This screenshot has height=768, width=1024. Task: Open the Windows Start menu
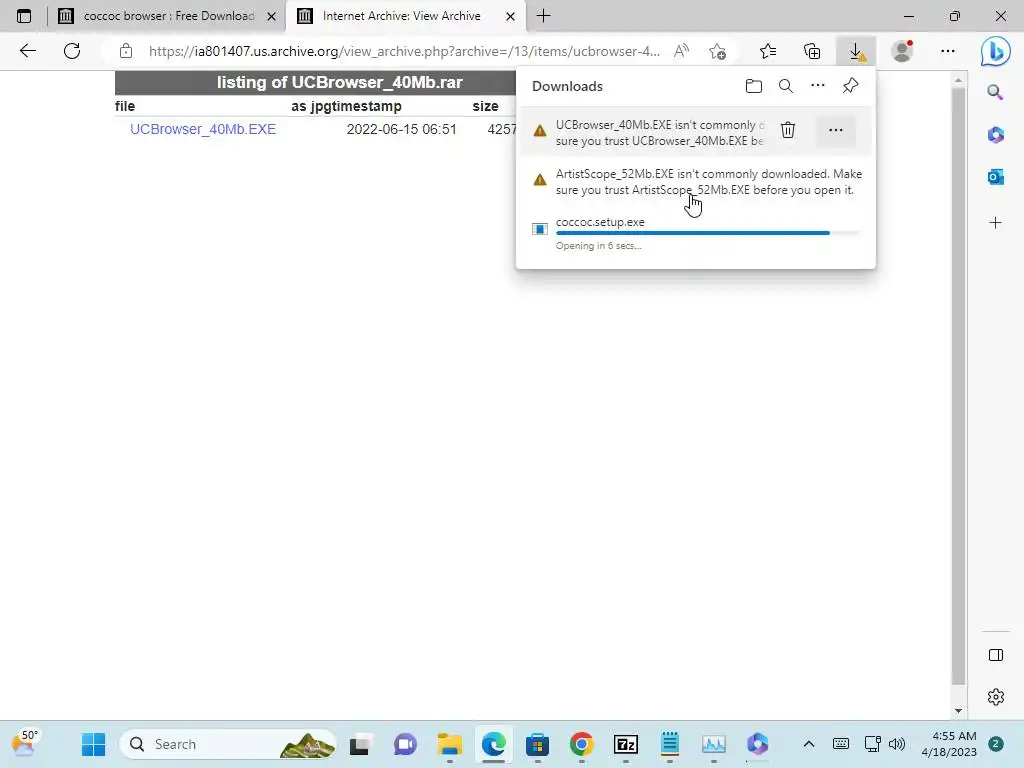pyautogui.click(x=93, y=744)
